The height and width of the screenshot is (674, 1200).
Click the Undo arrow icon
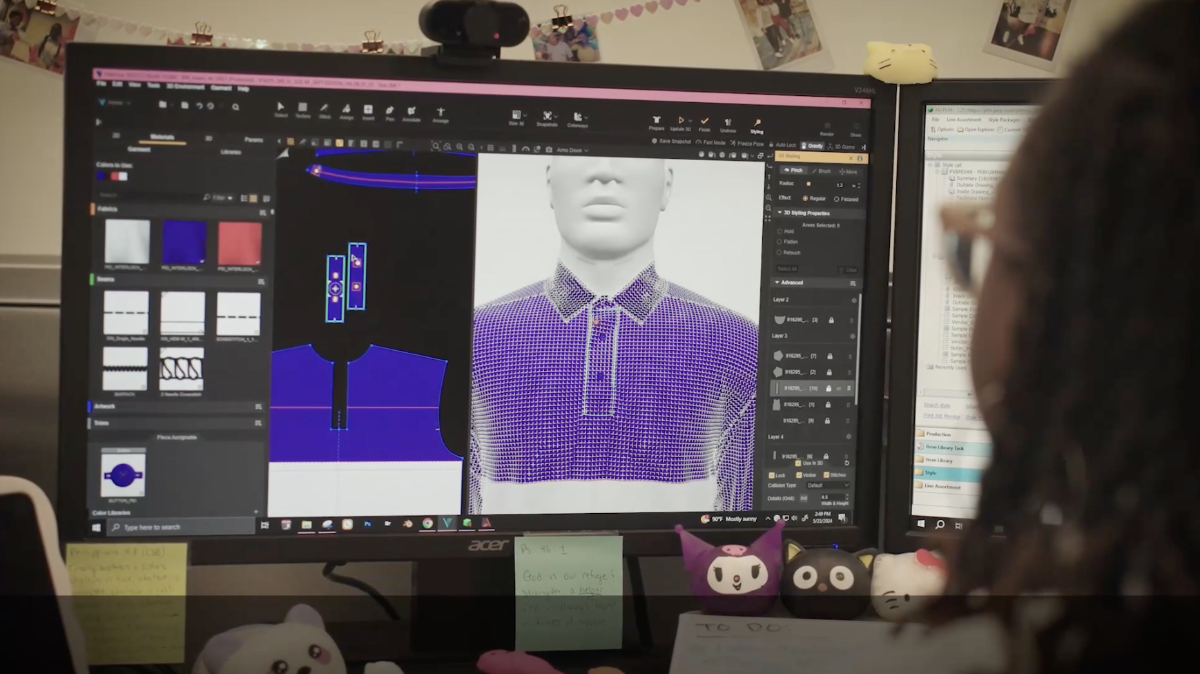point(198,106)
